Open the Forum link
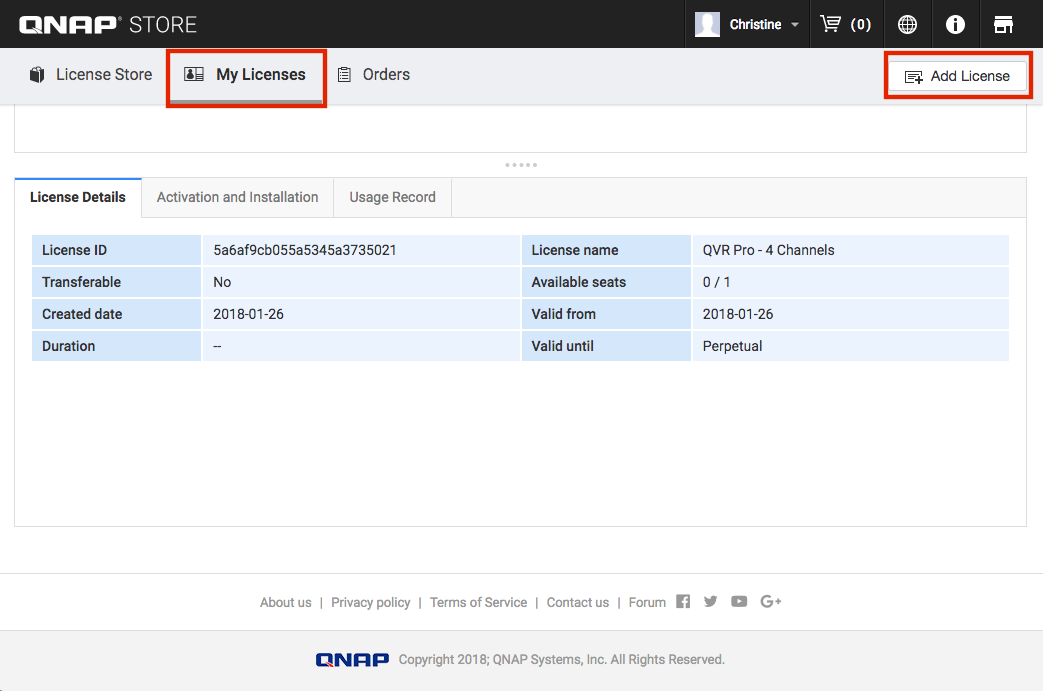The image size is (1043, 691). 647,602
